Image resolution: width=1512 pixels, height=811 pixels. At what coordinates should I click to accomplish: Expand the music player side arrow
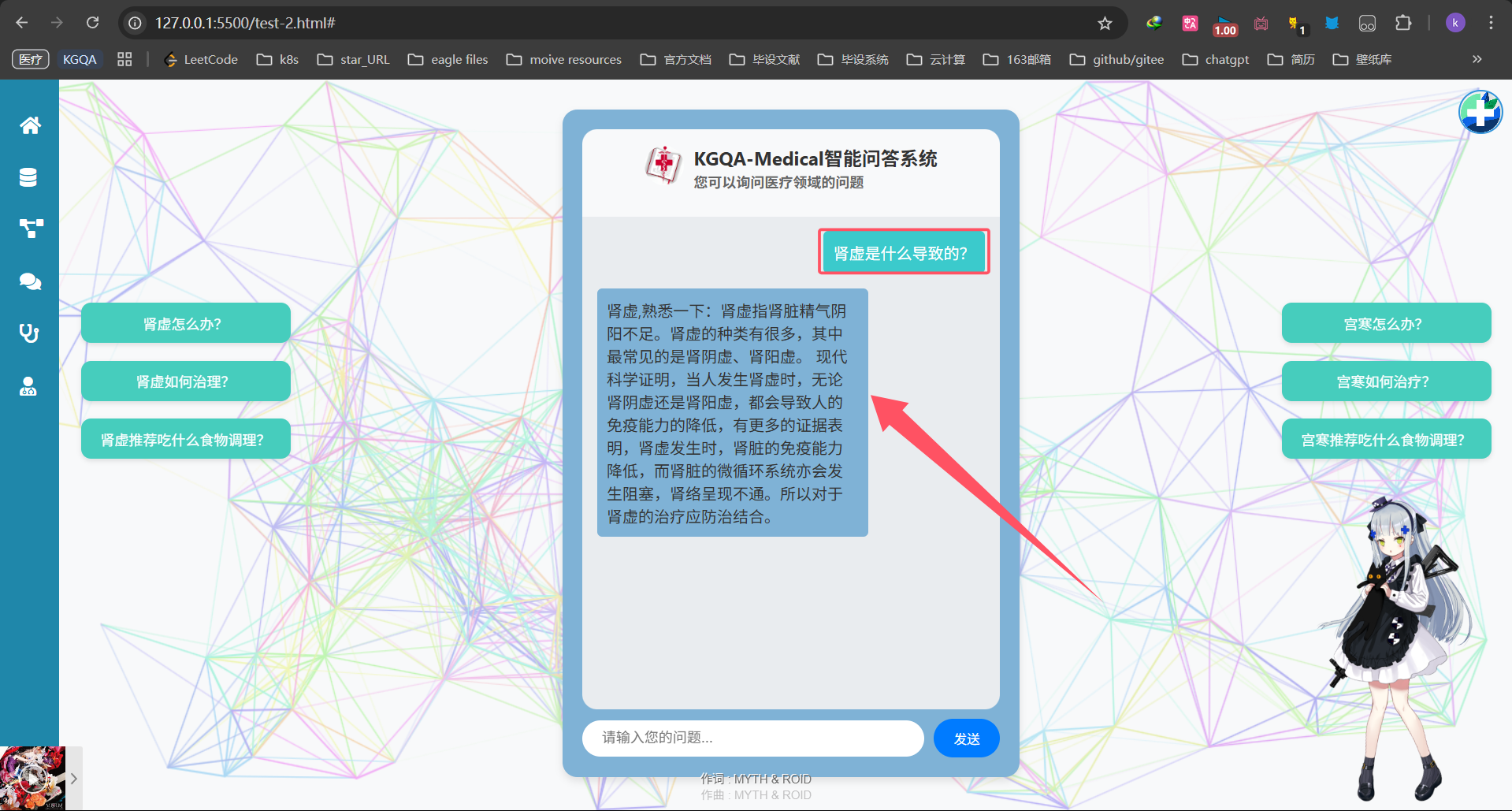pos(73,779)
